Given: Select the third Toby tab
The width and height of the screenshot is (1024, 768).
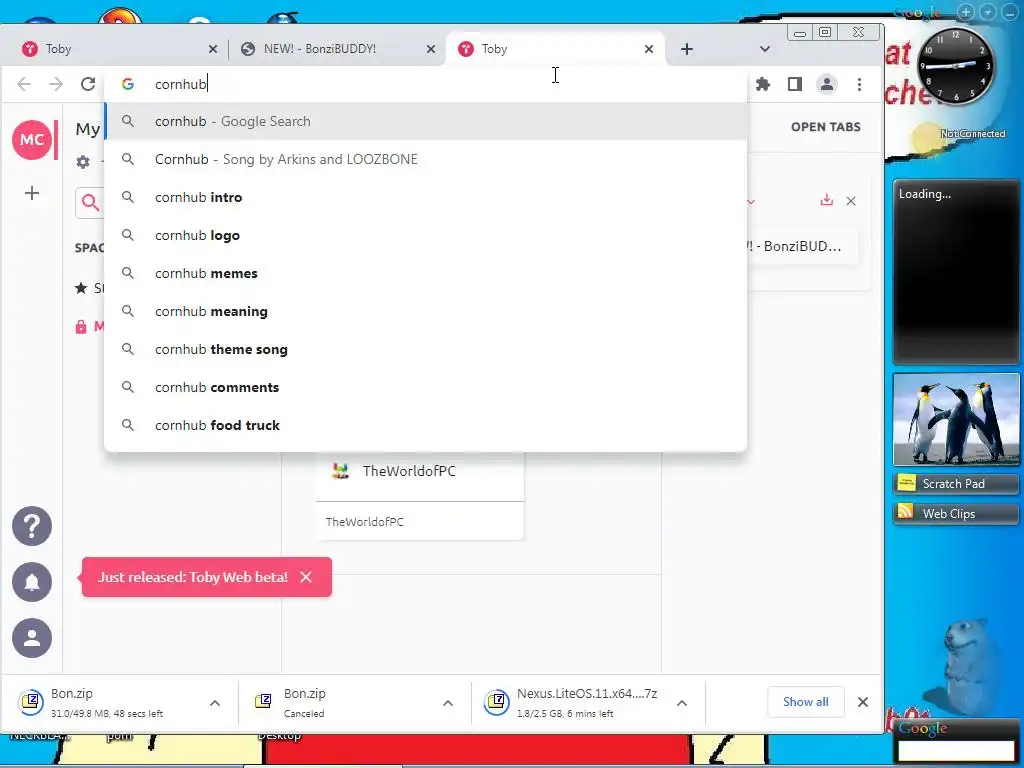Looking at the screenshot, I should [x=555, y=49].
